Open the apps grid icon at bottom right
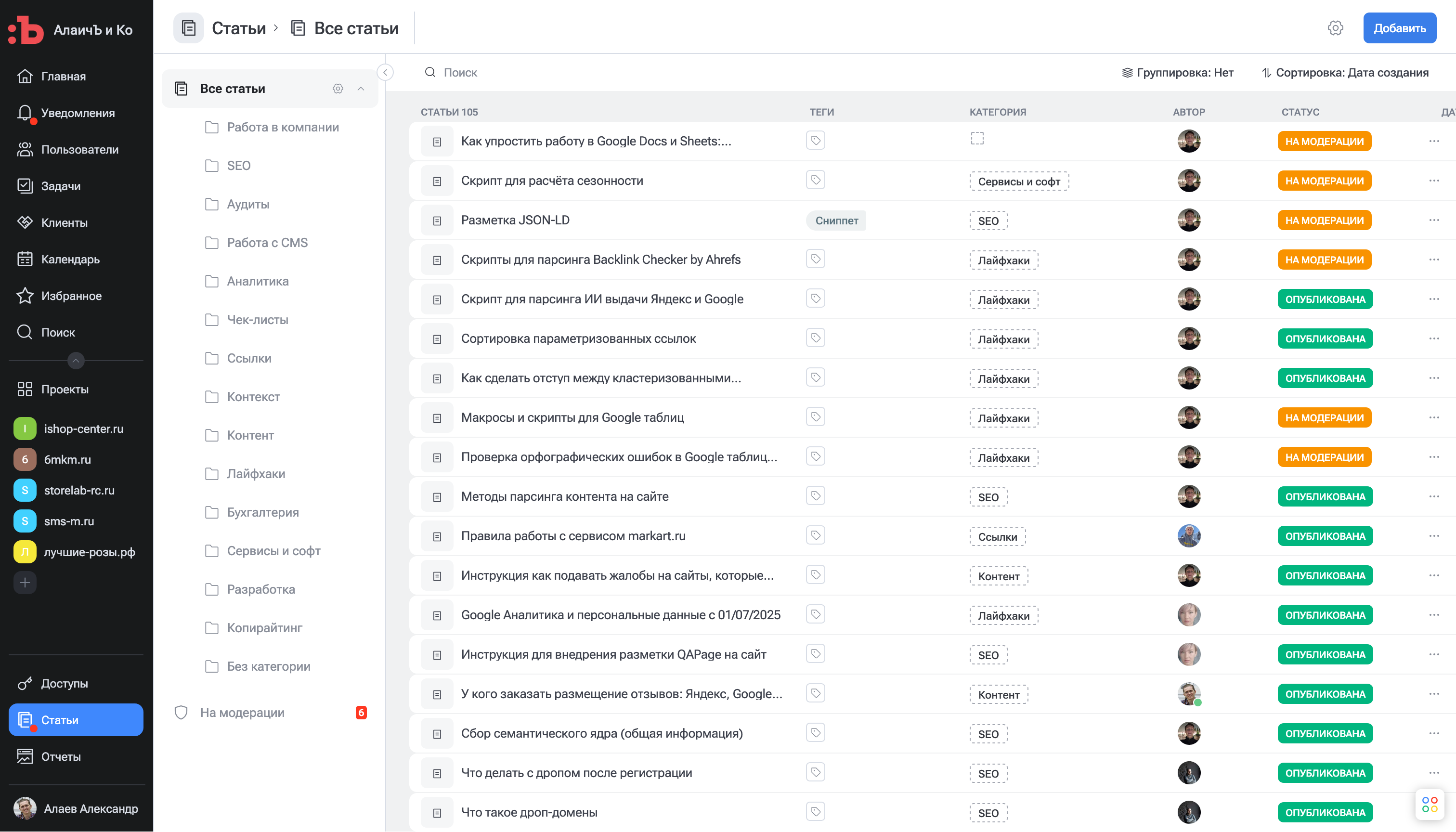The image size is (1456, 832). [x=1430, y=805]
